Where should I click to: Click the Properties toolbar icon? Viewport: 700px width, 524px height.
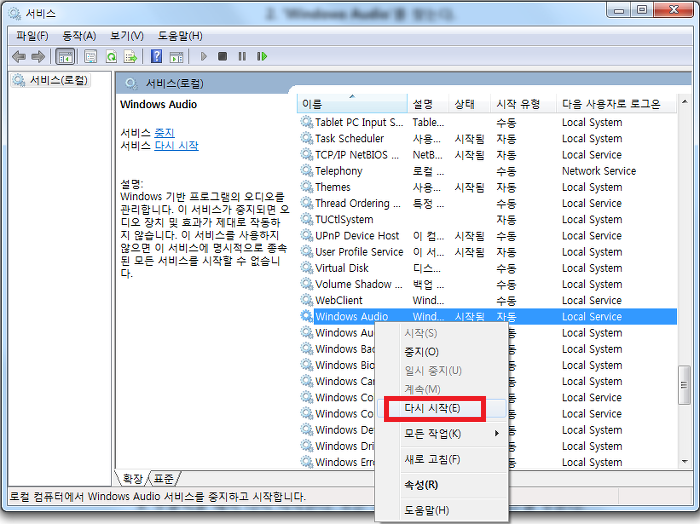(x=91, y=57)
